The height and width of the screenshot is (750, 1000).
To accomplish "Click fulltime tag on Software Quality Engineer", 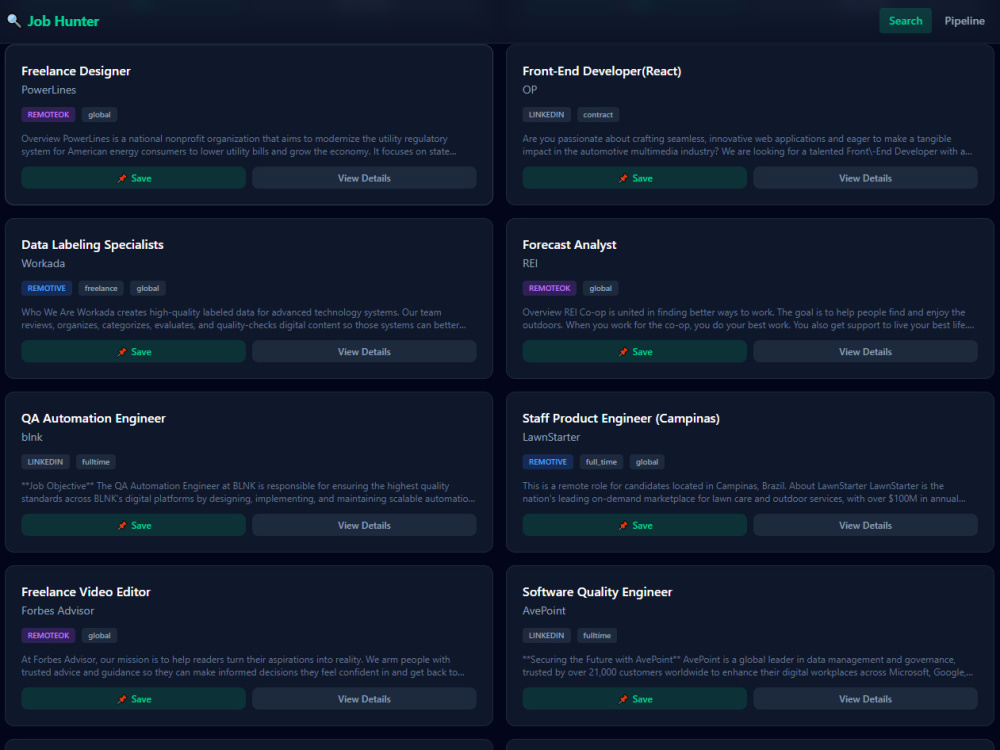I will pyautogui.click(x=597, y=635).
